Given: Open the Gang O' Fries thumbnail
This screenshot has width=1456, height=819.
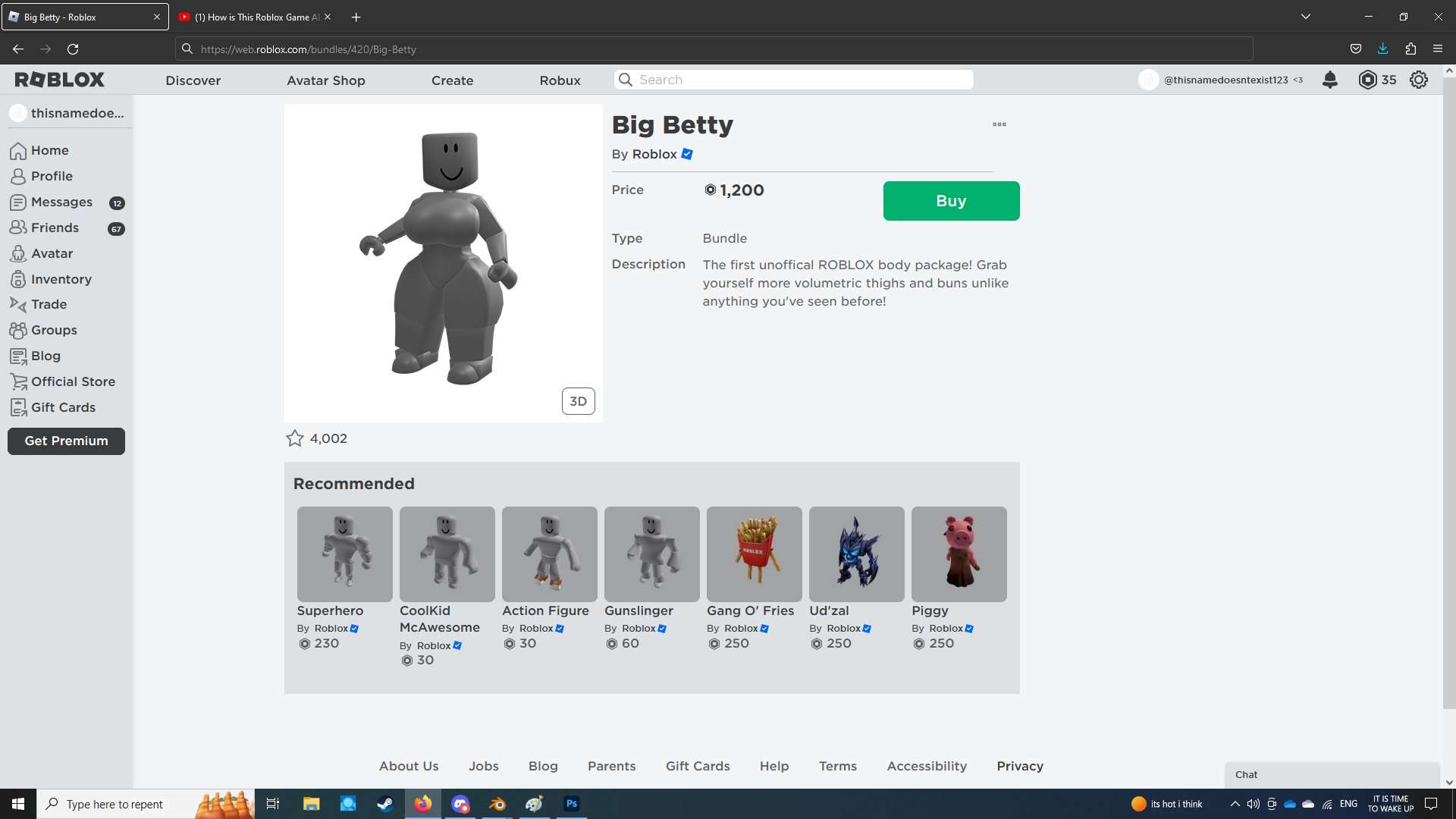Looking at the screenshot, I should pos(754,554).
